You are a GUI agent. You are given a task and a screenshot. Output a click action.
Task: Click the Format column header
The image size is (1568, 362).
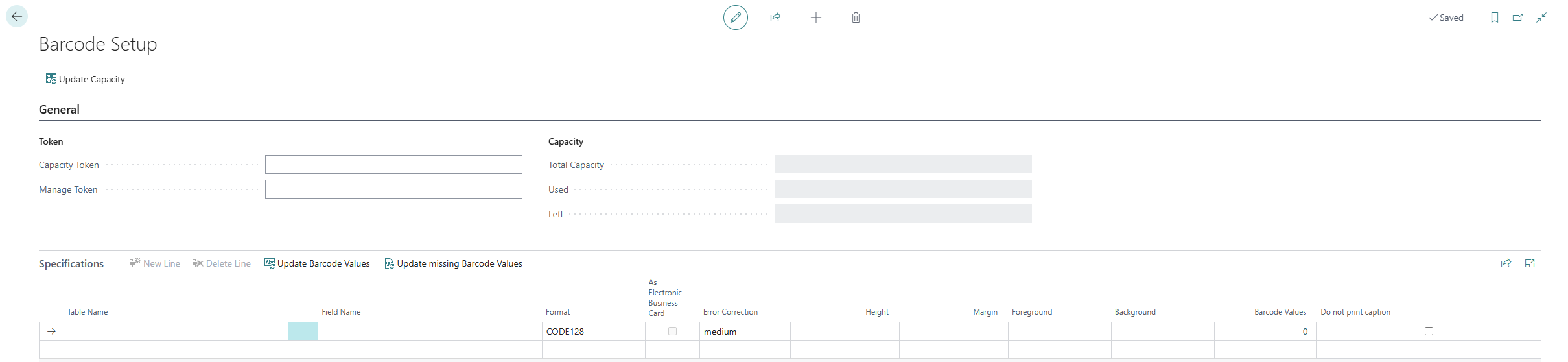(558, 312)
